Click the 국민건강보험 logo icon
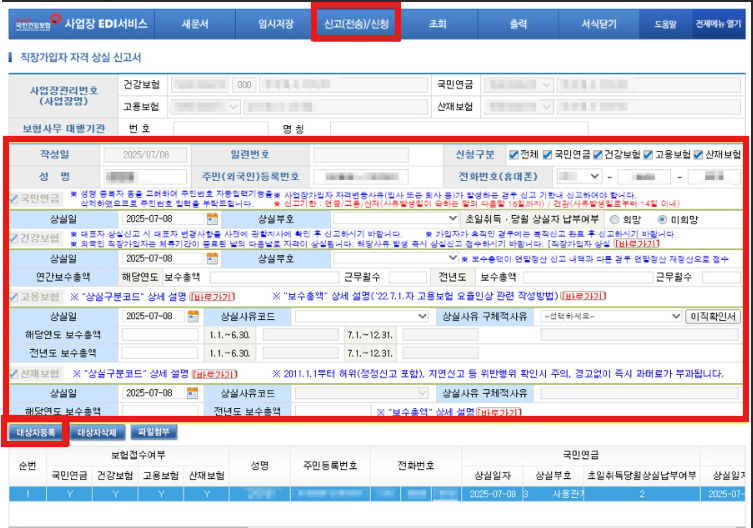Image resolution: width=753 pixels, height=528 pixels. coord(38,23)
